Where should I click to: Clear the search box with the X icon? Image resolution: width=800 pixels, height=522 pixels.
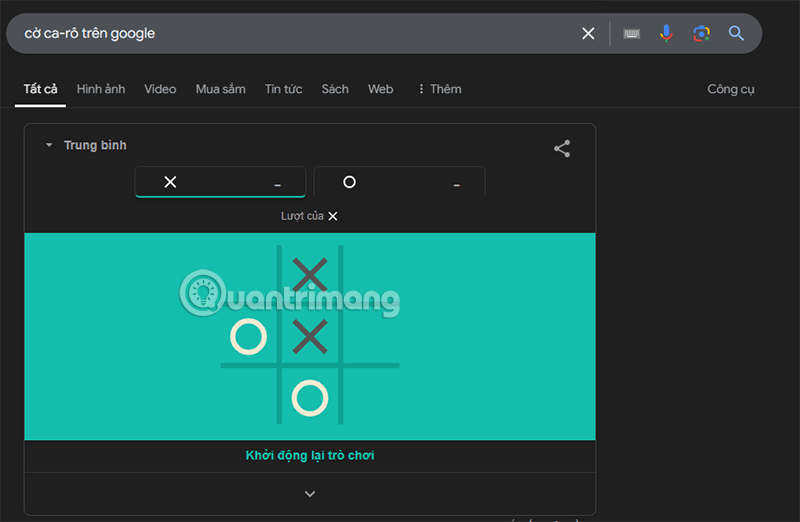point(588,34)
